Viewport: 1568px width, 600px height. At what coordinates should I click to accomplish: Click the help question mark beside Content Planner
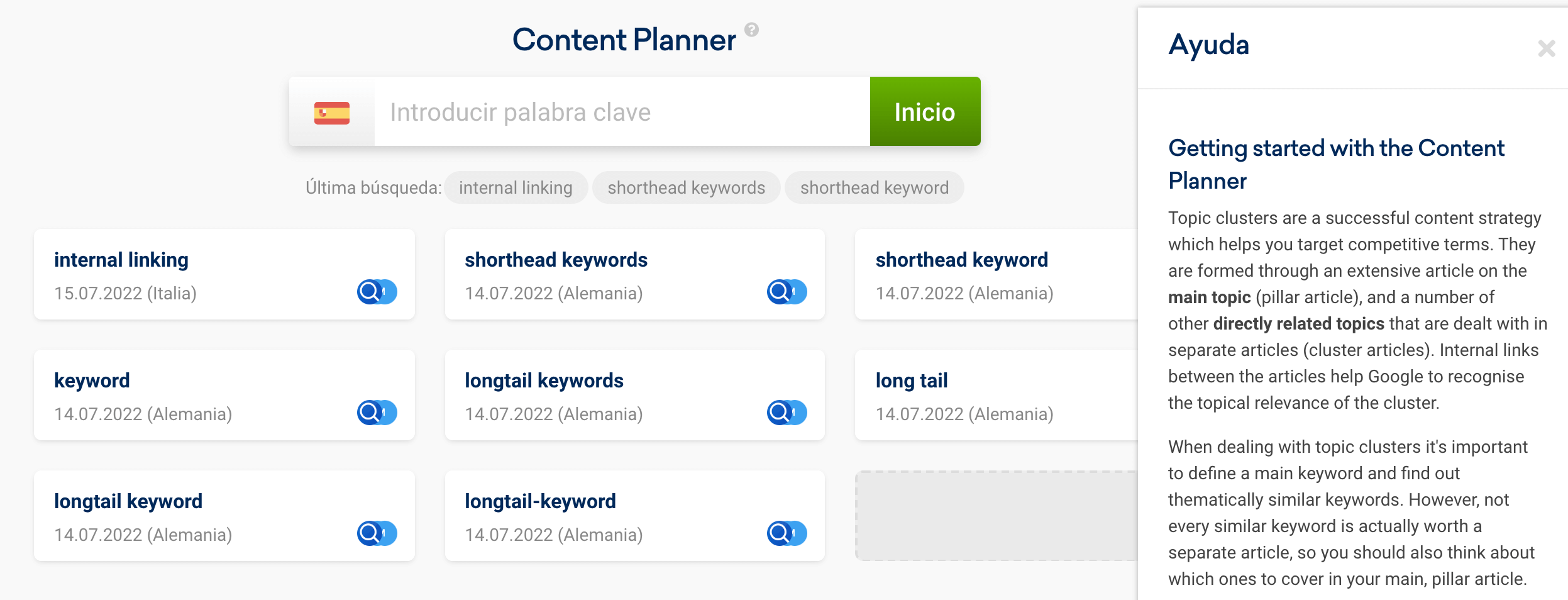[x=751, y=30]
